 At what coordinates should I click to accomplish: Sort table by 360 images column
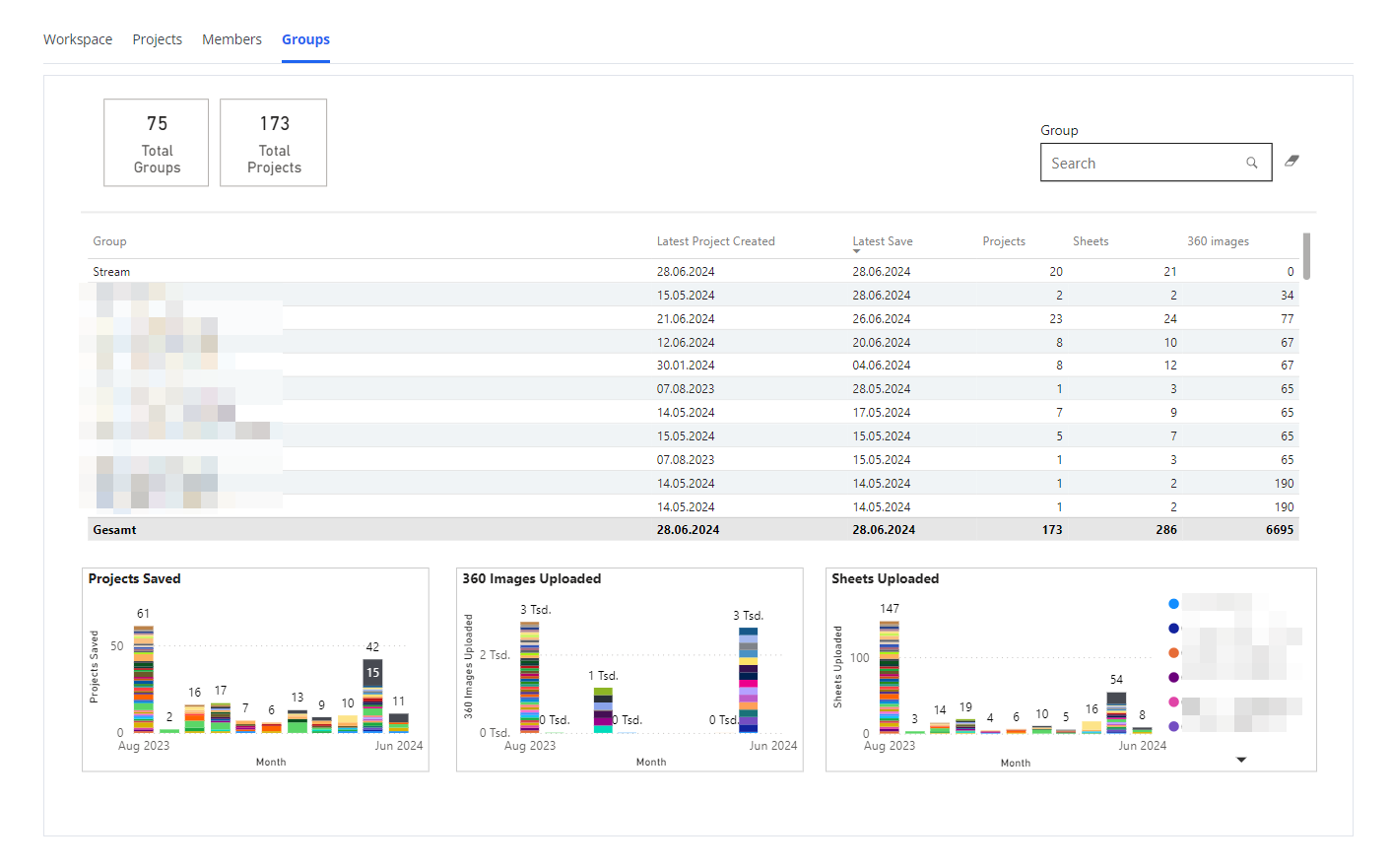[1218, 241]
